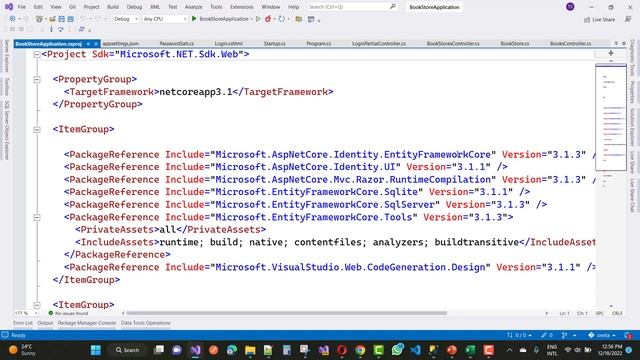Click the search box (Ctrl+Q)

pyautogui.click(x=352, y=7)
